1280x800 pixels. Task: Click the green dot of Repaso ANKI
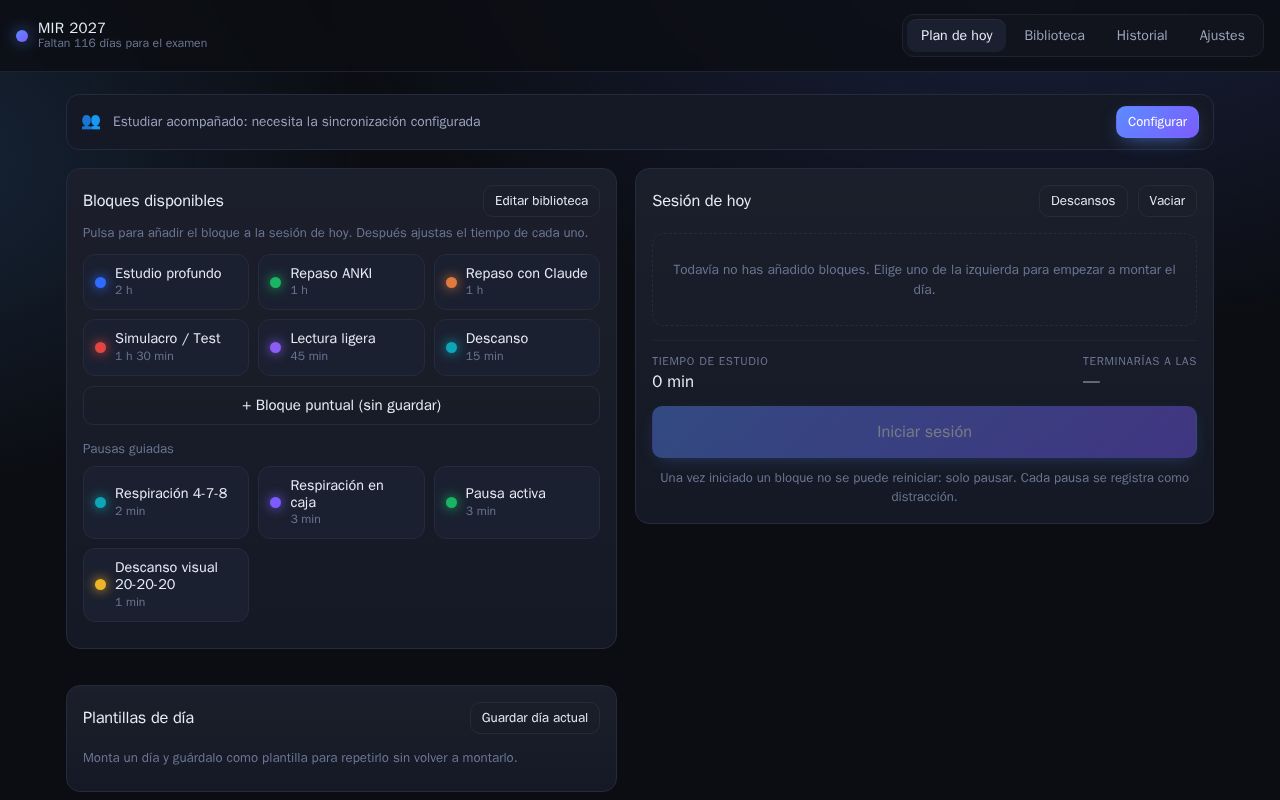[x=275, y=282]
